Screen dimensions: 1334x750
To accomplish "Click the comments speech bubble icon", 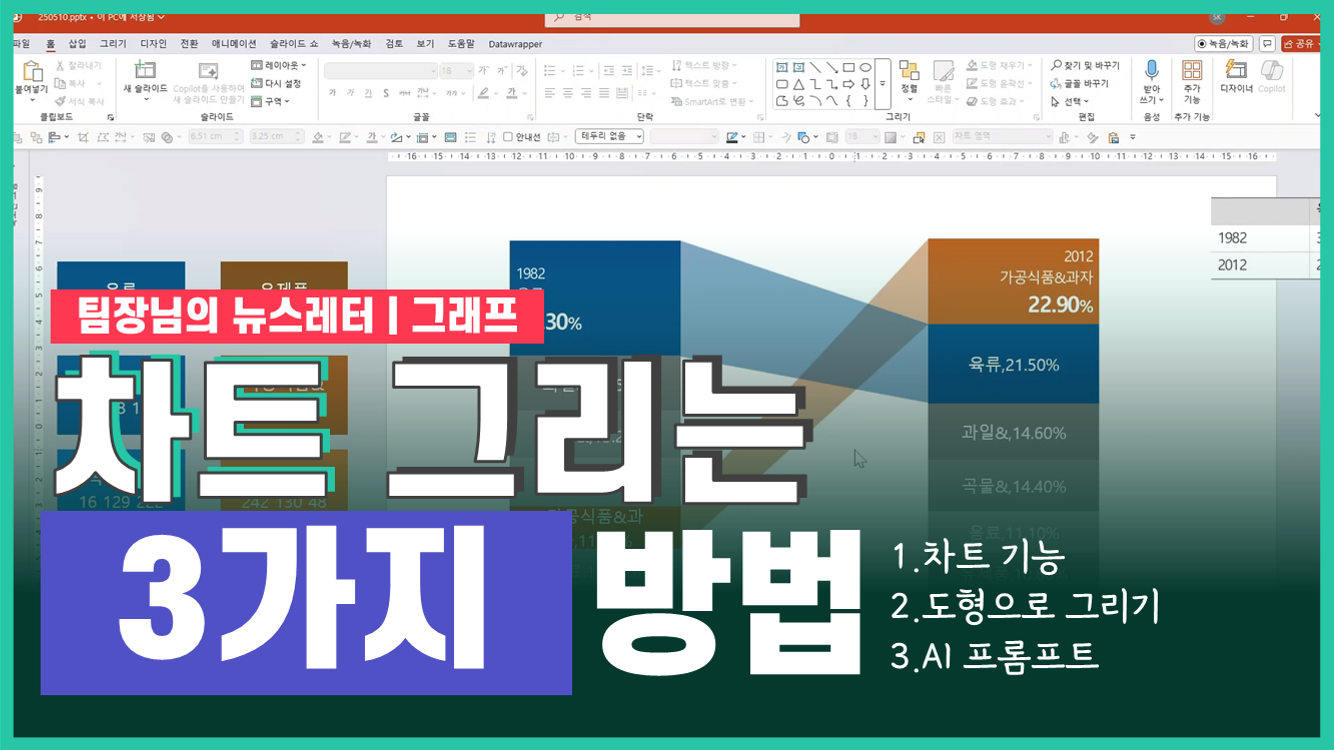I will 1267,44.
